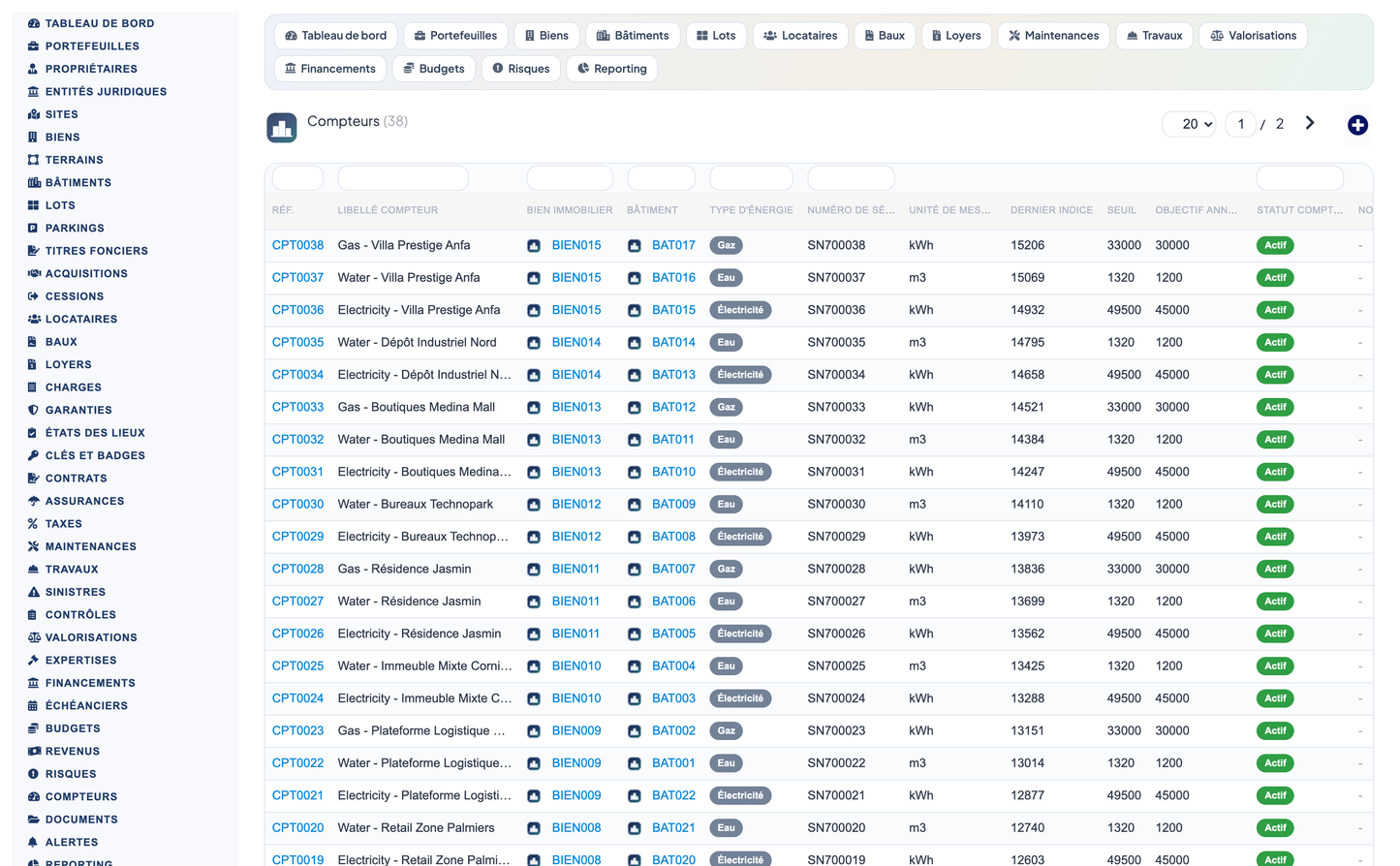Viewport: 1400px width, 866px height.
Task: Open the page size dropdown showing 20
Action: tap(1189, 124)
